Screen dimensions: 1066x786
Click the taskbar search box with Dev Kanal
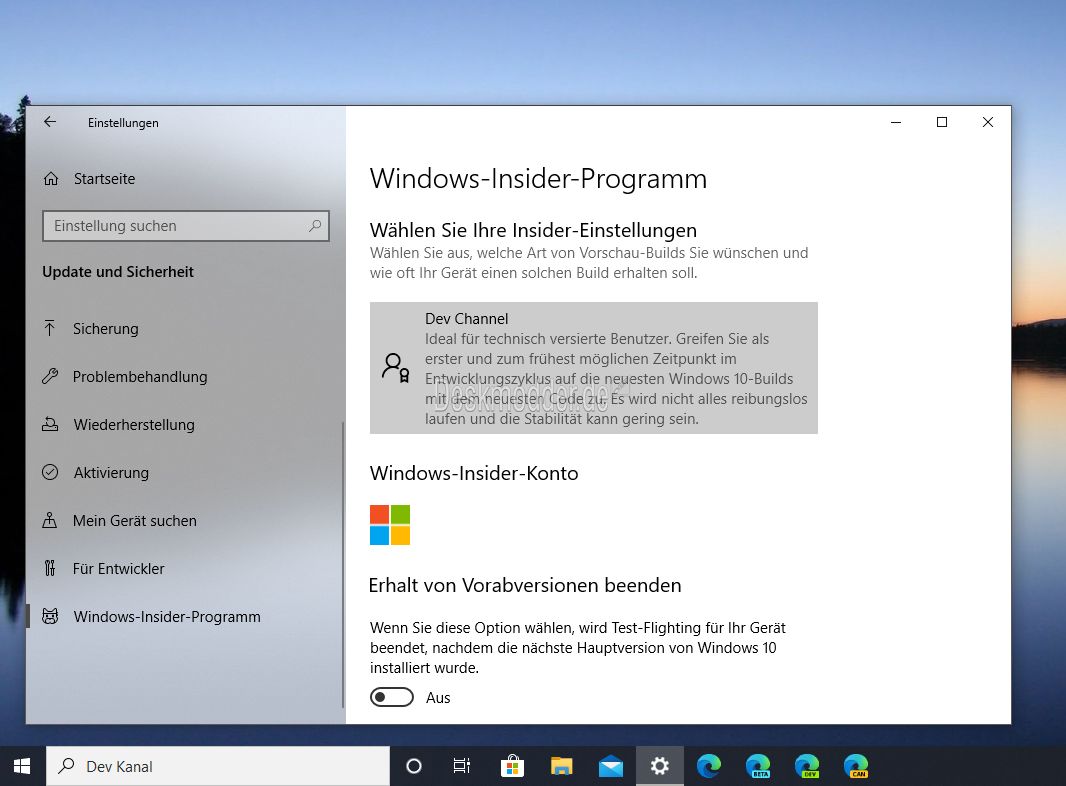218,766
